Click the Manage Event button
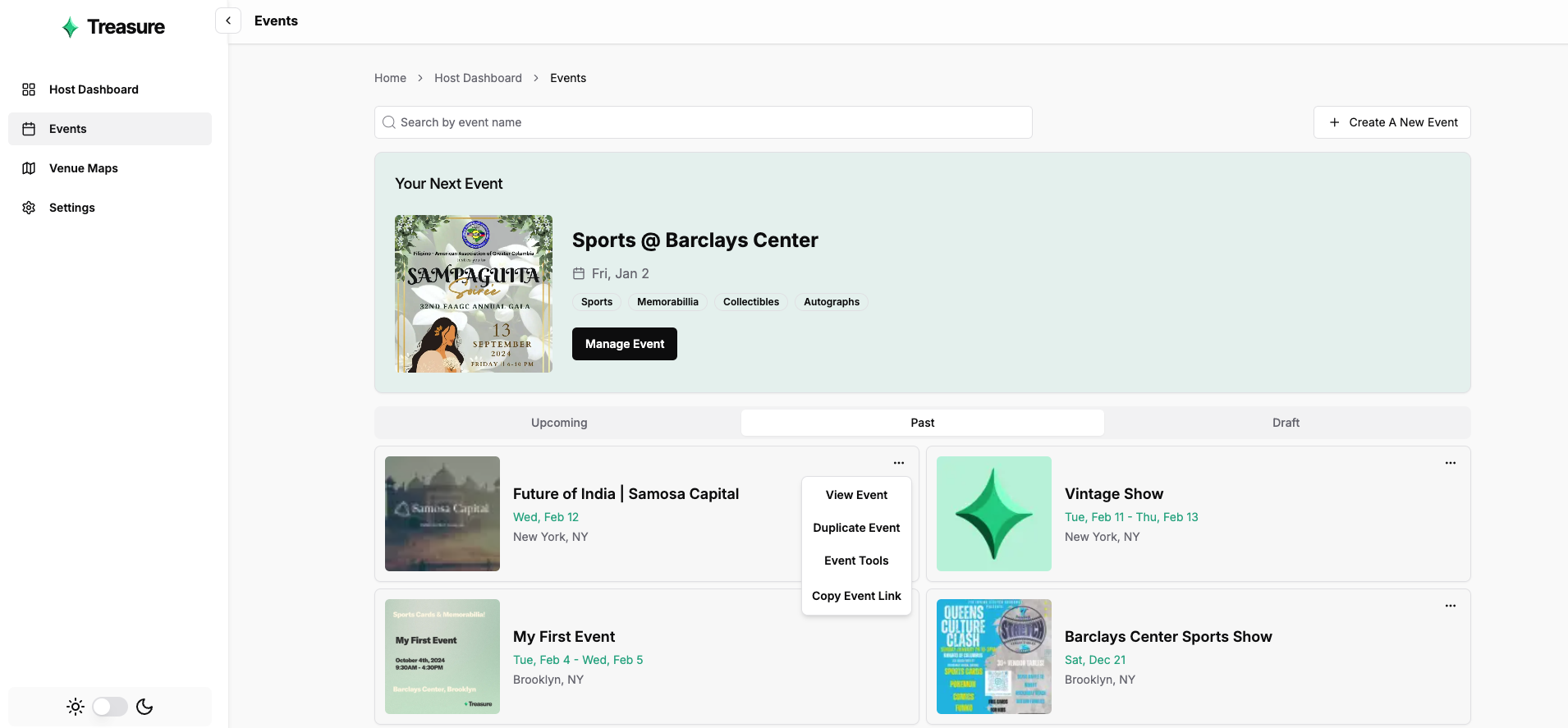Image resolution: width=1568 pixels, height=728 pixels. (x=625, y=344)
